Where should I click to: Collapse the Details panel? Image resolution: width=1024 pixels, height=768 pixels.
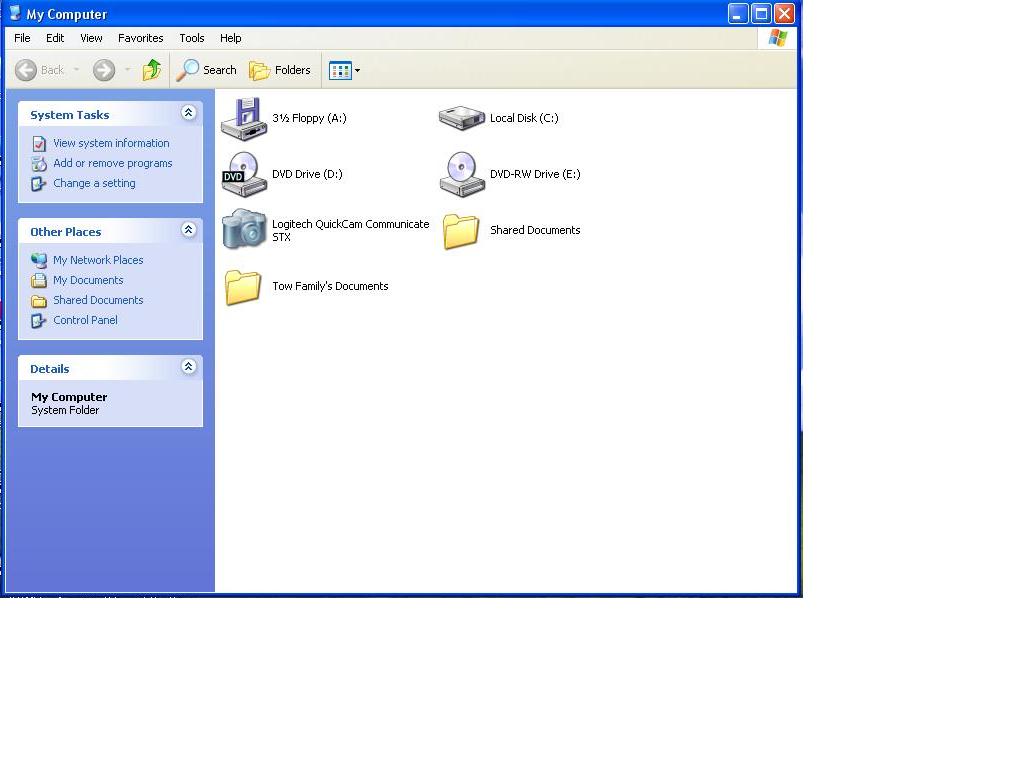(x=188, y=367)
